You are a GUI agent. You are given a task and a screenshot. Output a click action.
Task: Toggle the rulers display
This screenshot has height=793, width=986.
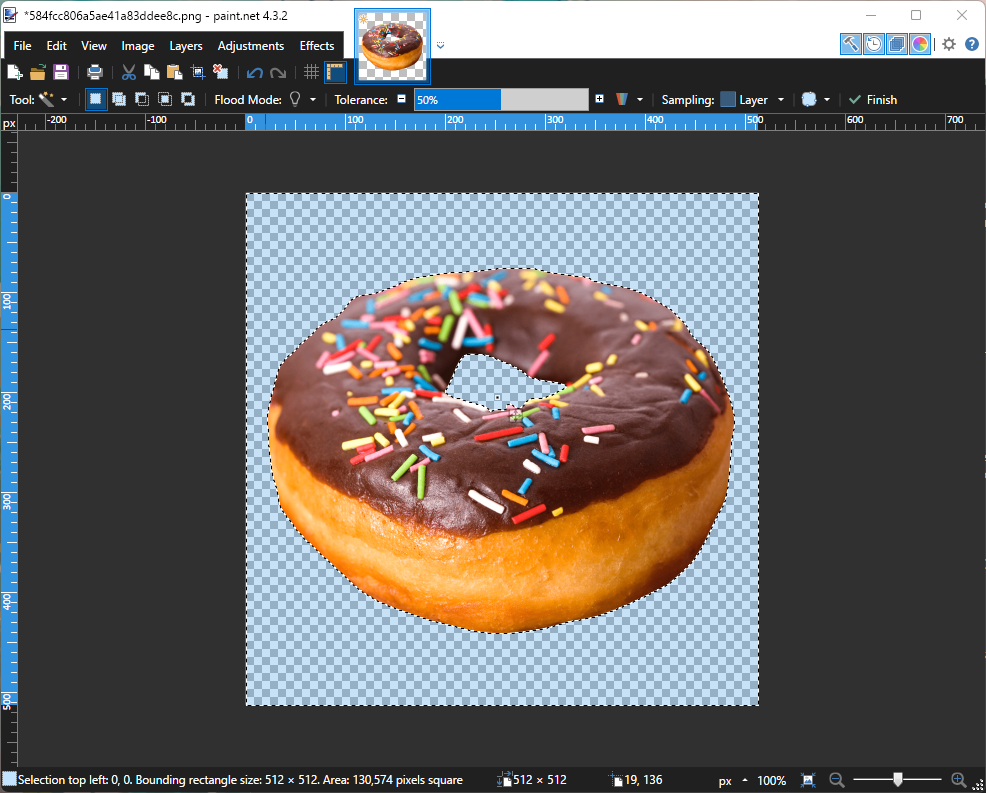tap(335, 72)
